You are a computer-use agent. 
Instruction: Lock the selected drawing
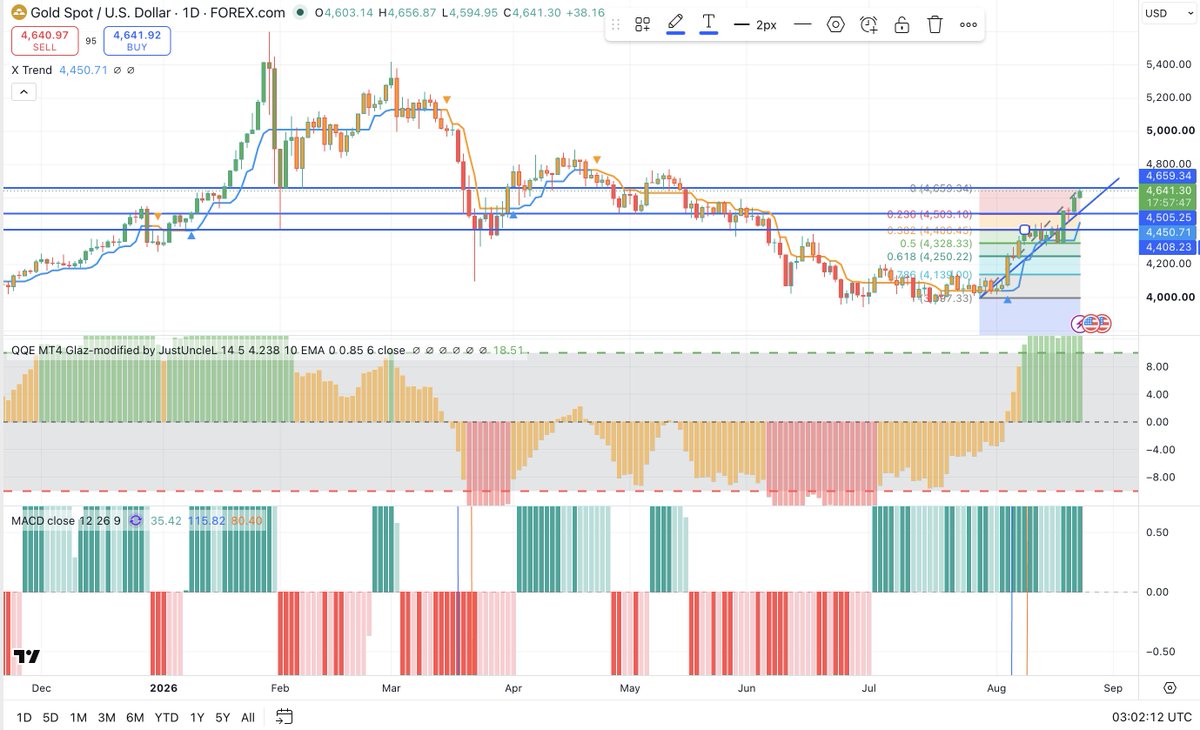click(x=901, y=24)
